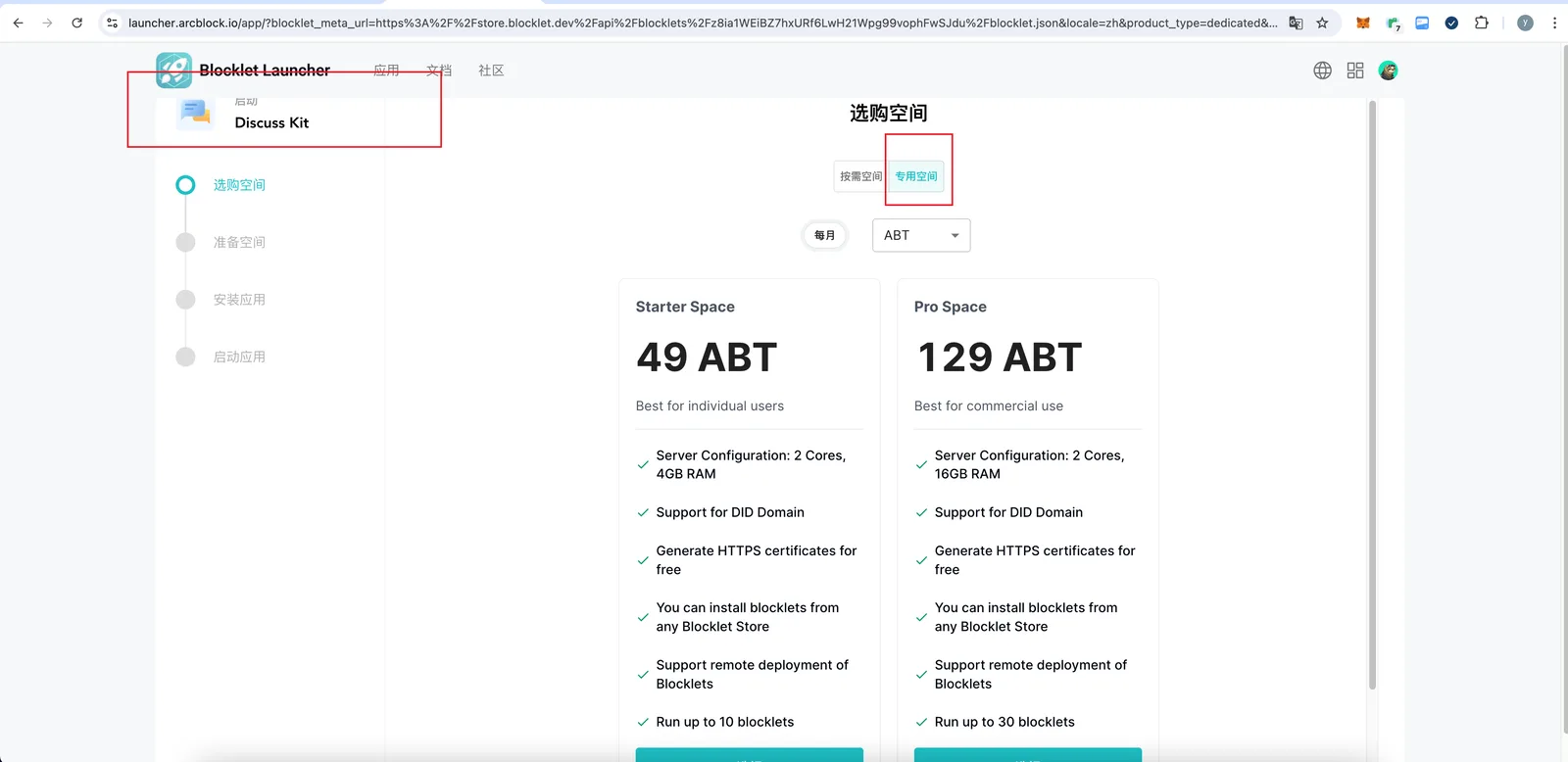Select the 准备空间 step circle

[185, 242]
